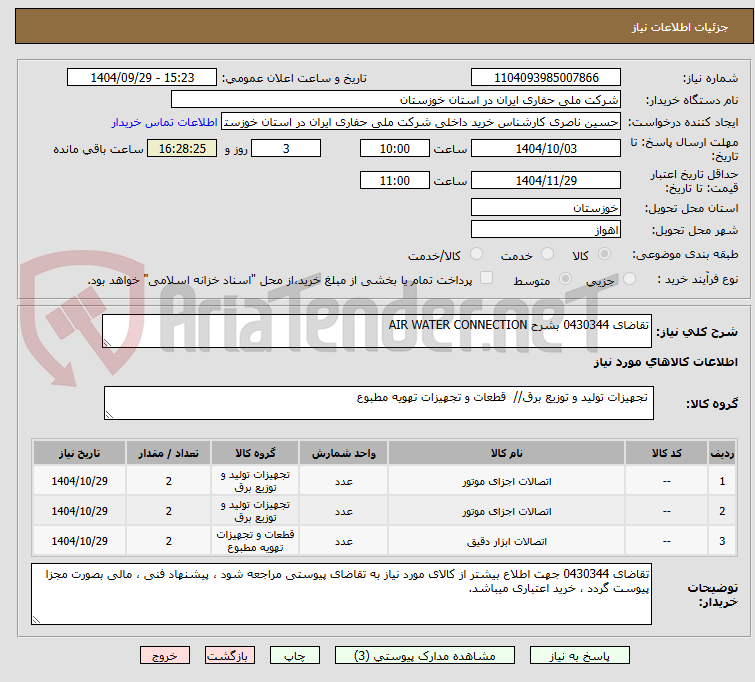Click the announcement date field 1404/09/29 - 15:23
The image size is (755, 682).
pyautogui.click(x=142, y=78)
